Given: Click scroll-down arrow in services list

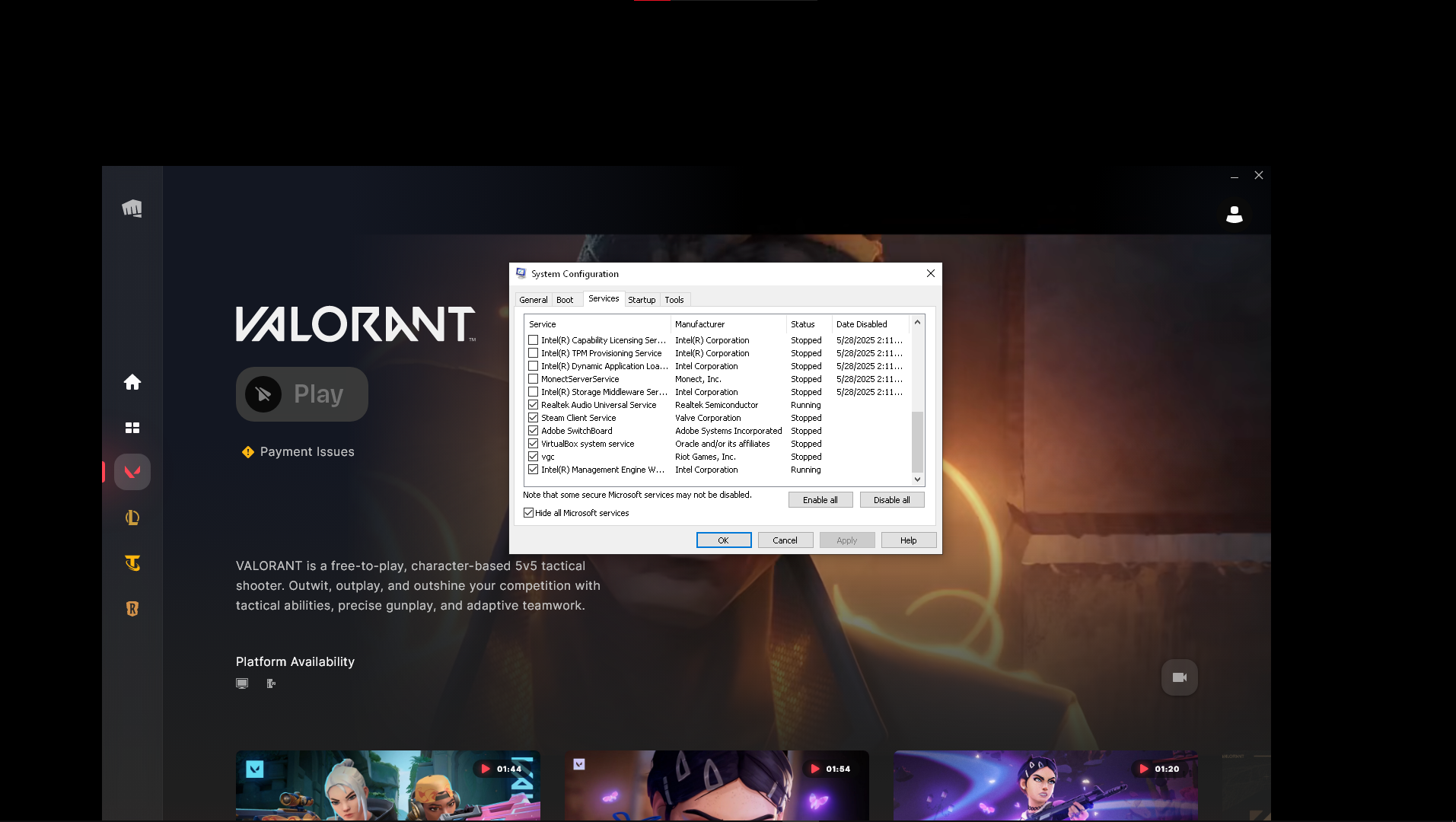Looking at the screenshot, I should (917, 479).
